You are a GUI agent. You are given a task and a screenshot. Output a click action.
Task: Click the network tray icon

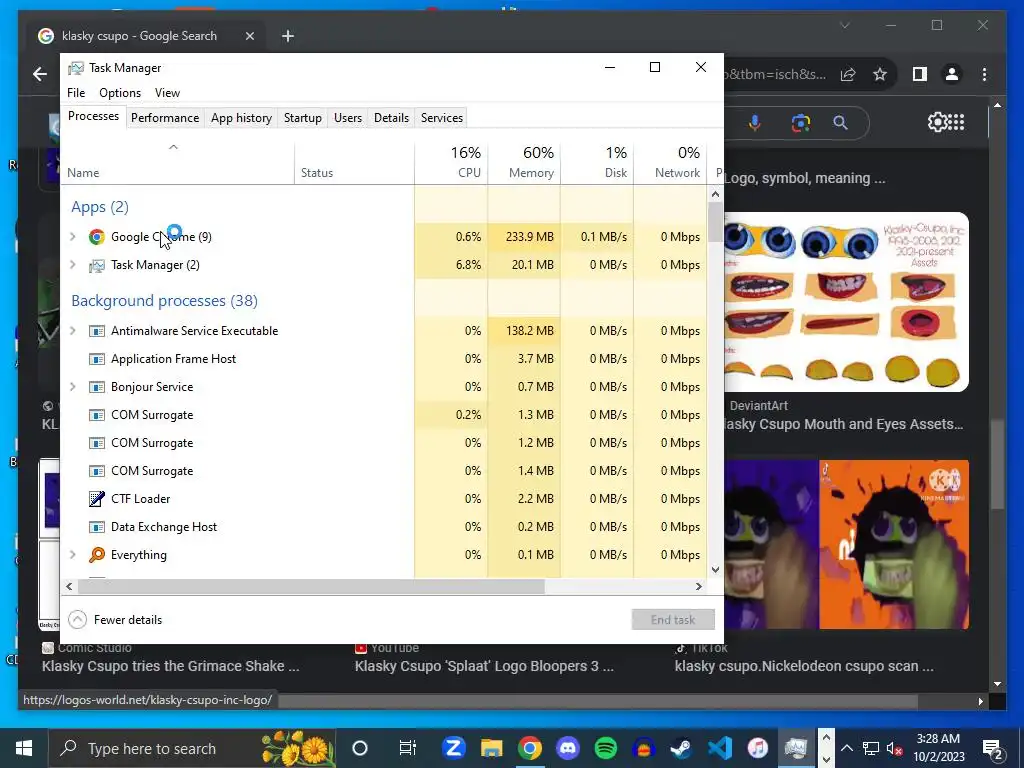[x=871, y=748]
